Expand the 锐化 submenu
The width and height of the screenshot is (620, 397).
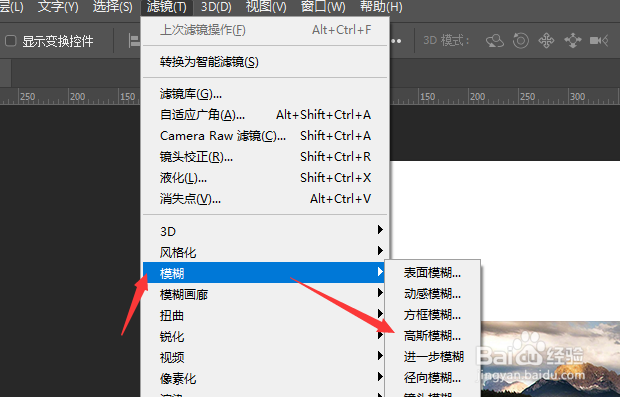265,336
